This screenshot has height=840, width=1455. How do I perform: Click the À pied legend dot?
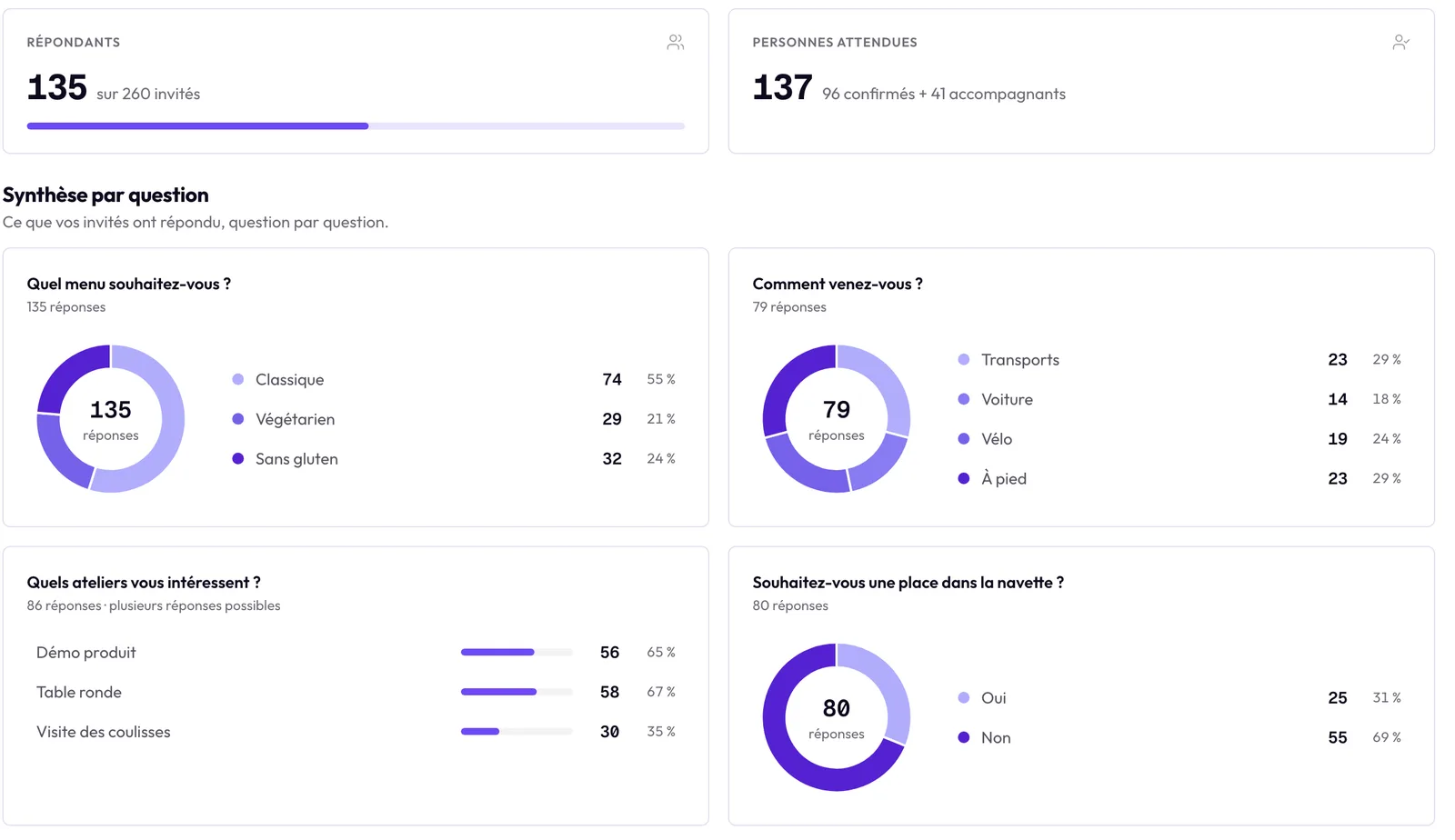click(963, 478)
